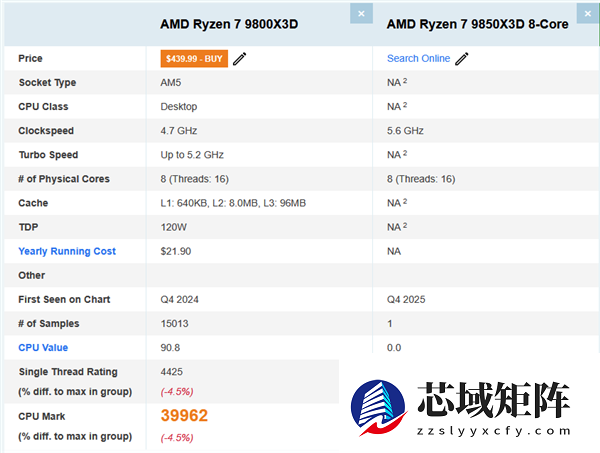Click the Q4 2024 first seen value
The image size is (600, 453).
click(179, 300)
